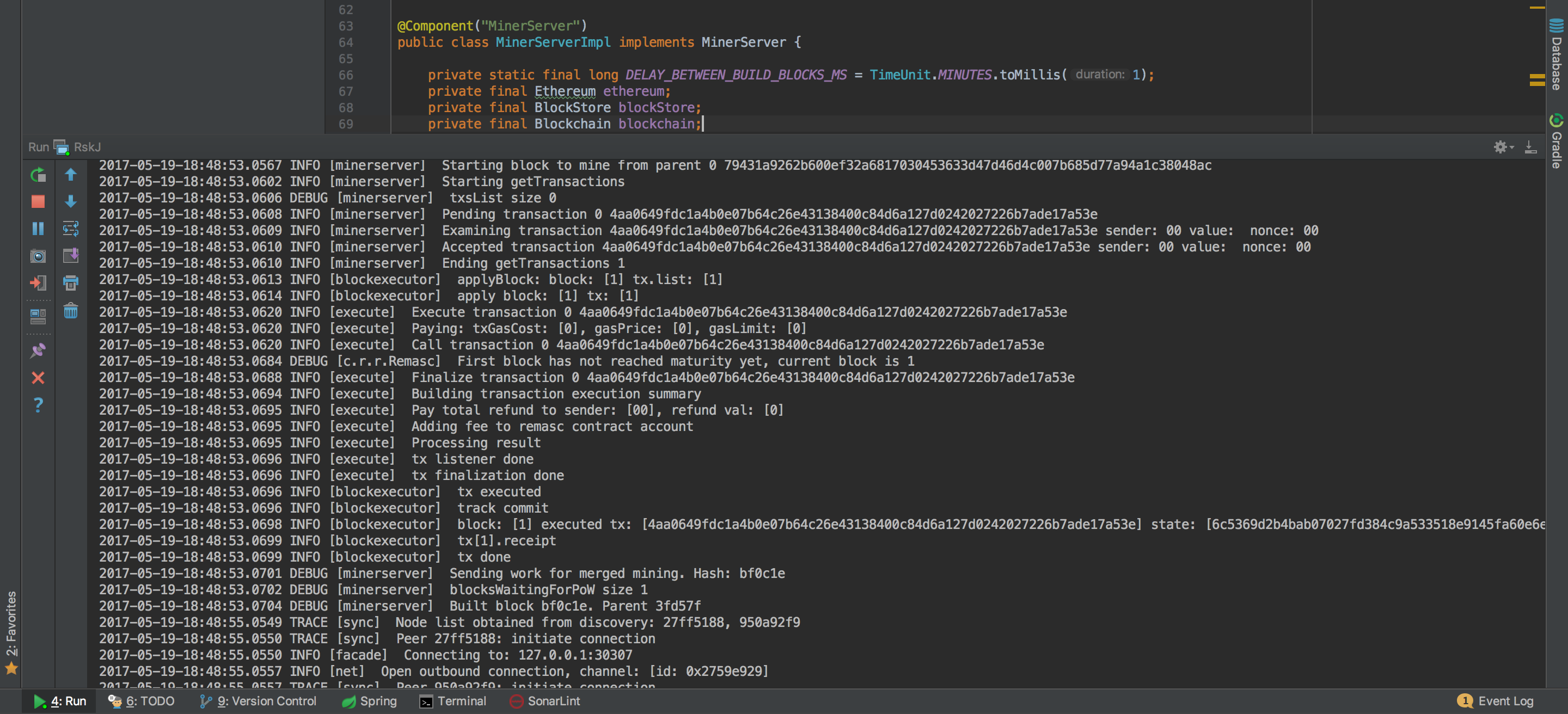Stop the running process
1568x714 pixels.
38,201
